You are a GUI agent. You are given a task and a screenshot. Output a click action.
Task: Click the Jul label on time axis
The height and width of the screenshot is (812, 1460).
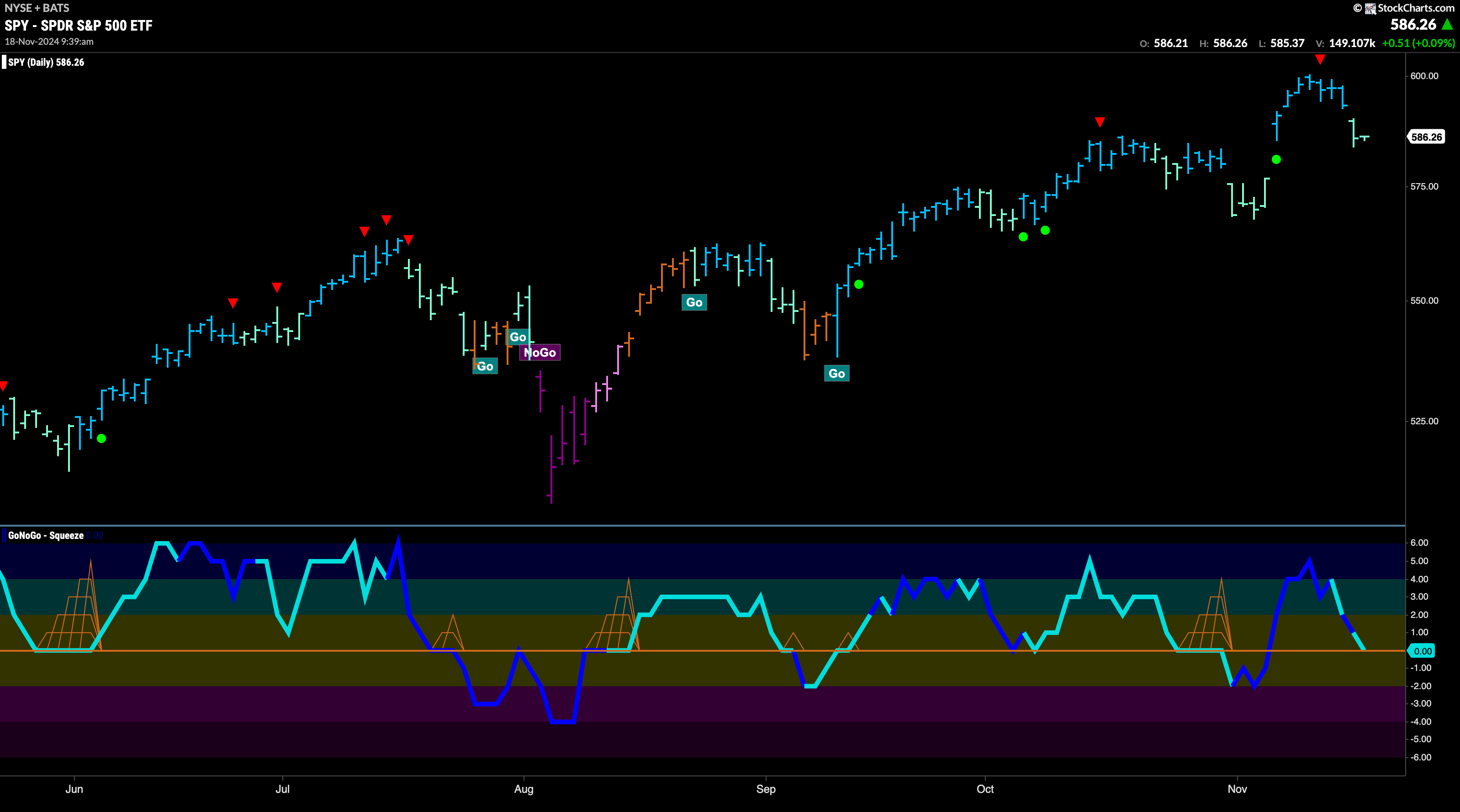coord(282,789)
